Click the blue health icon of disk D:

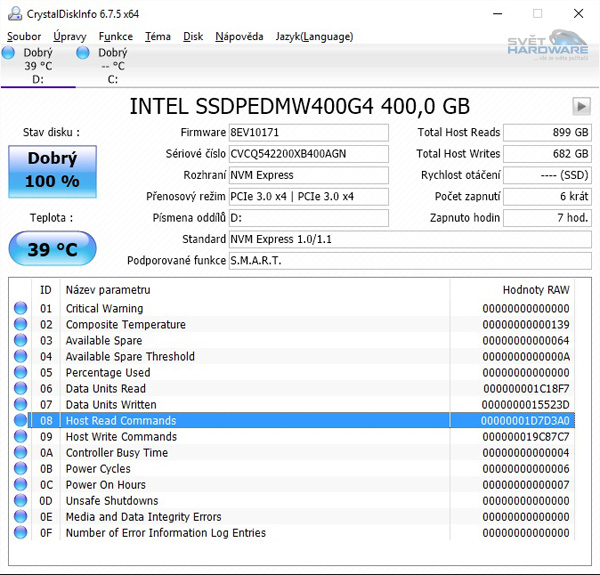[8, 53]
